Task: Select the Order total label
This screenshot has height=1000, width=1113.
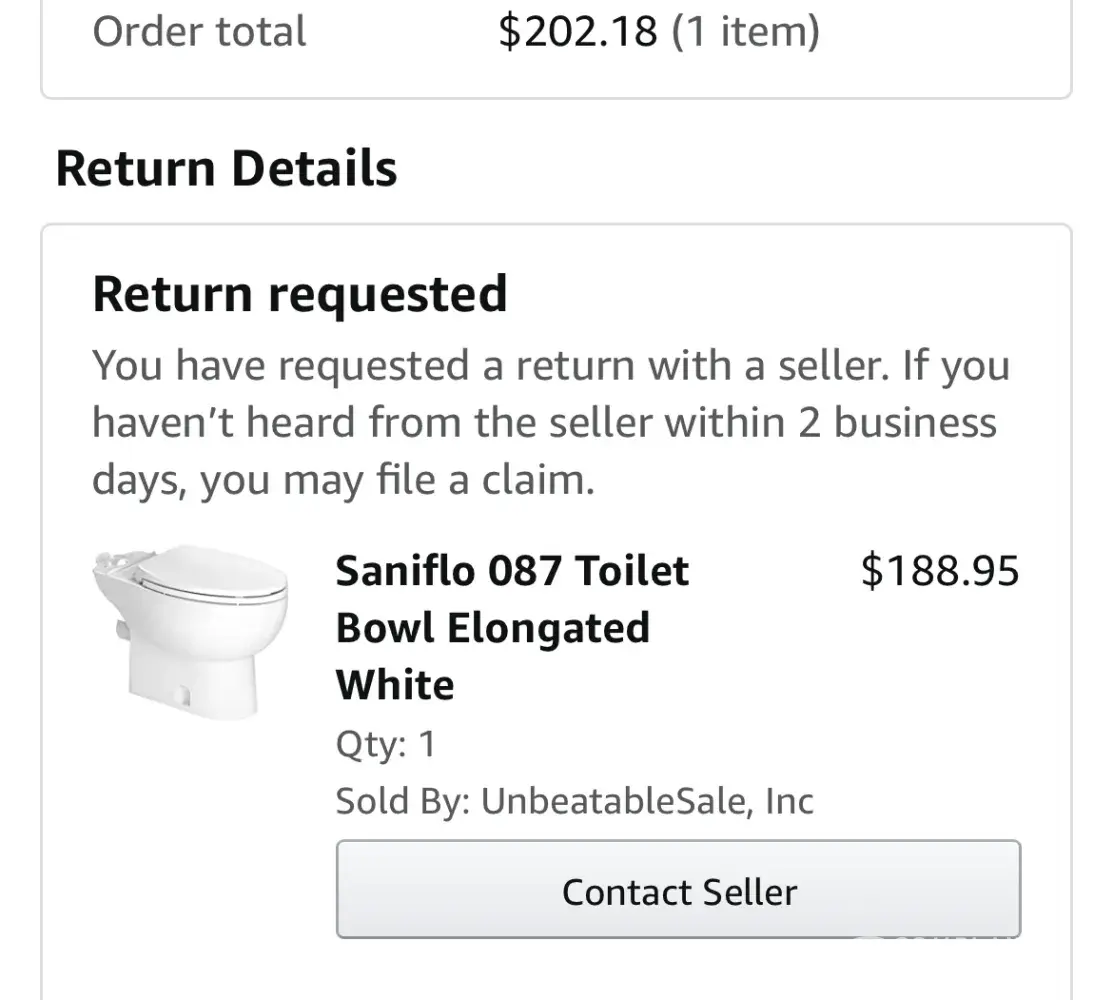Action: pyautogui.click(x=199, y=31)
